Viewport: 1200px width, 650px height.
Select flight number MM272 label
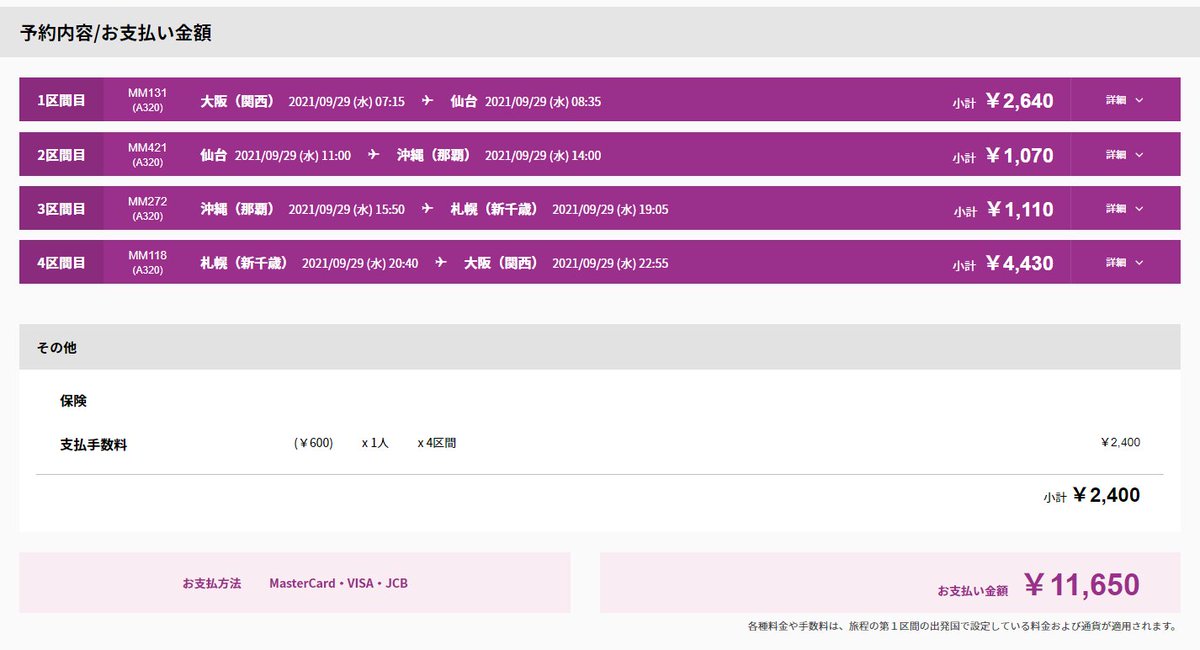click(x=145, y=202)
